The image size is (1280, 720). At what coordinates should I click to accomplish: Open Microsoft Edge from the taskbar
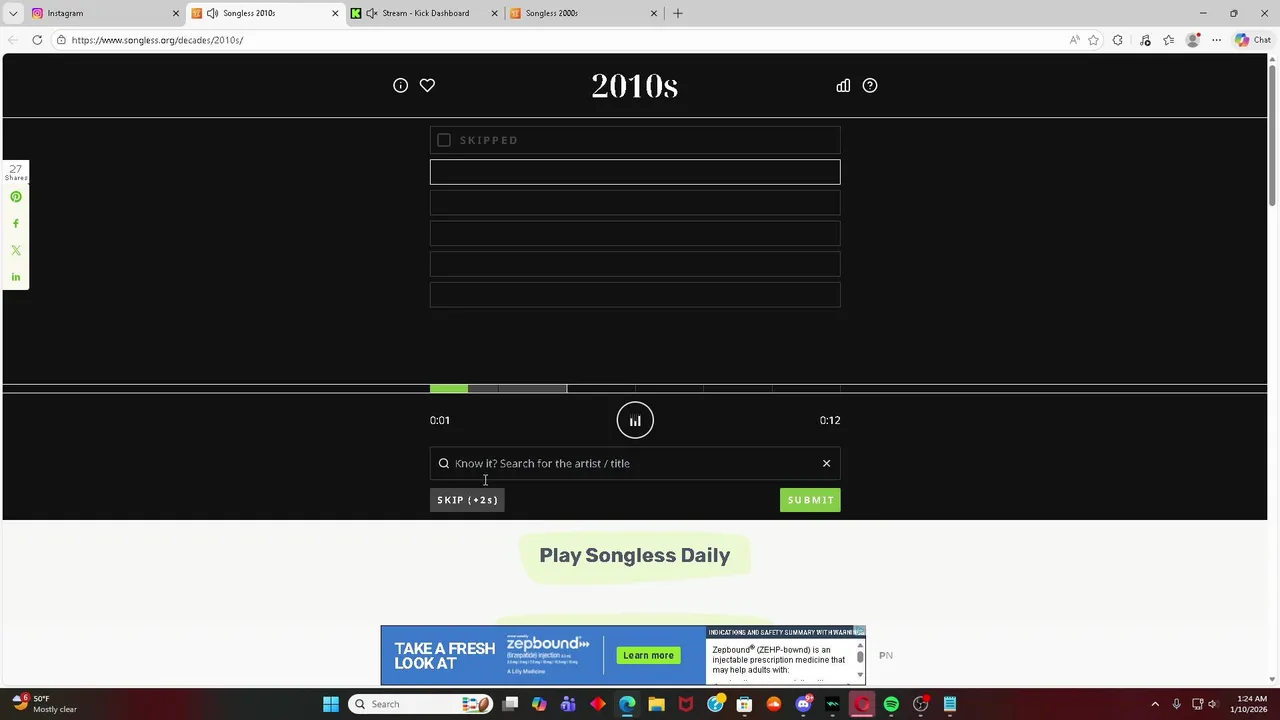[x=627, y=704]
